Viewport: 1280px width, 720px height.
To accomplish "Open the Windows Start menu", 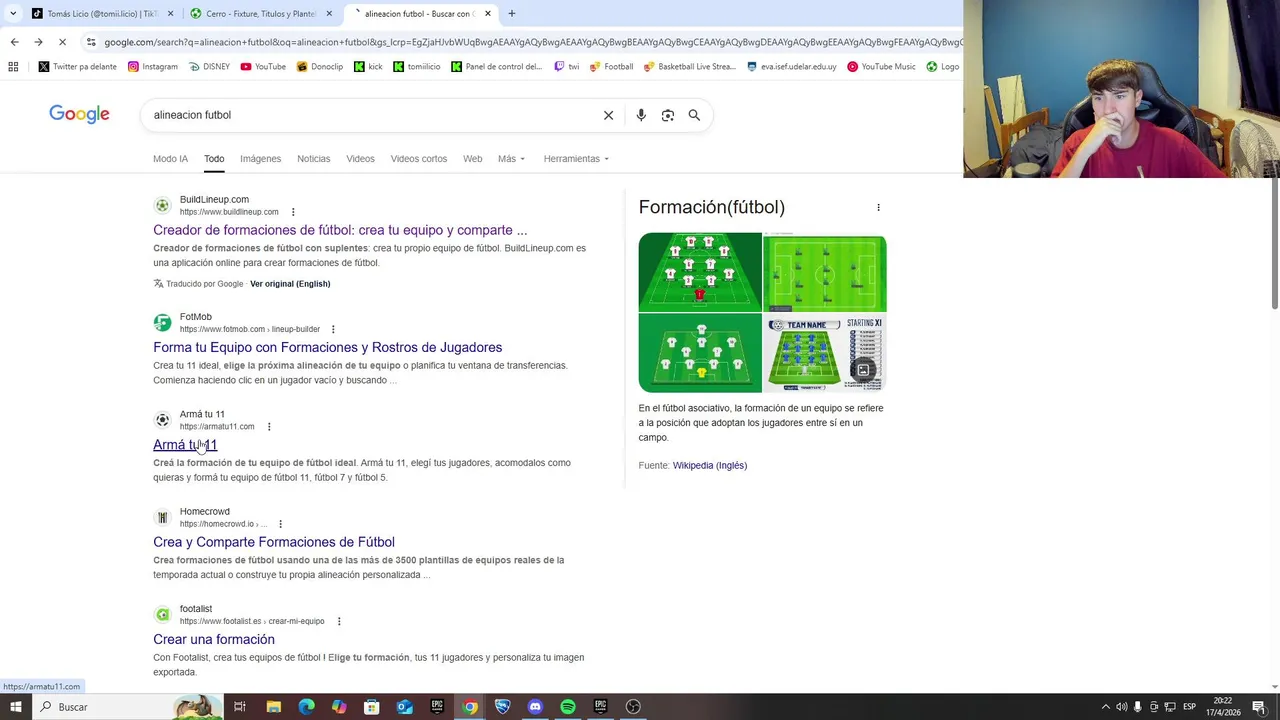I will click(x=15, y=707).
